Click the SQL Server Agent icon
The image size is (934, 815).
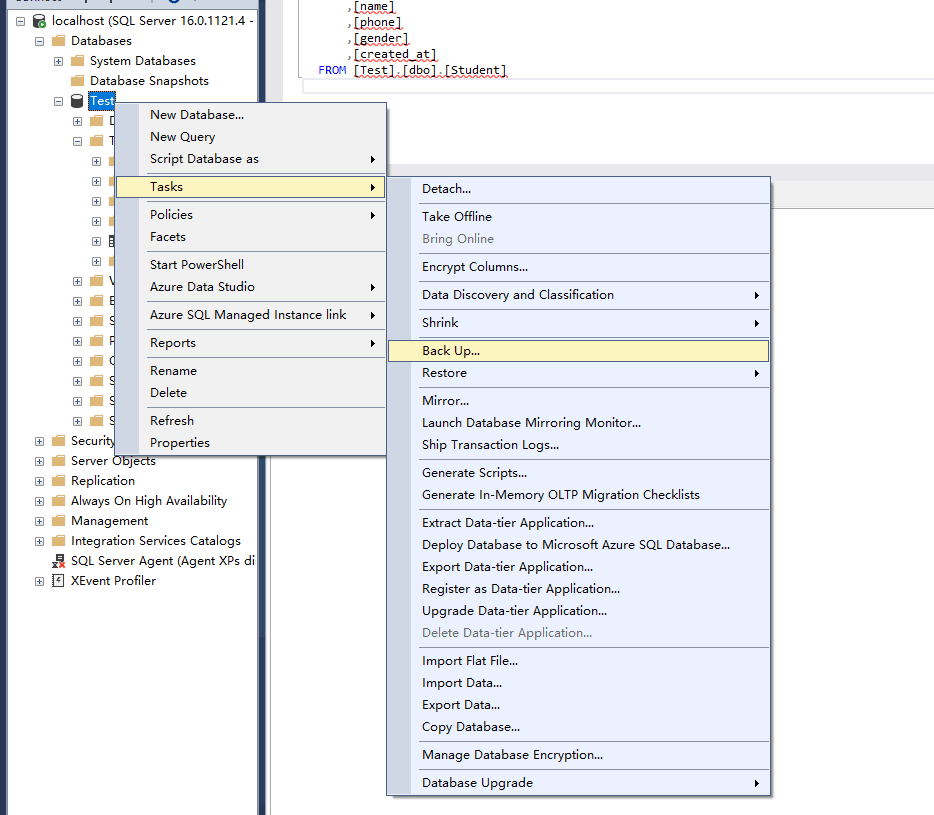tap(58, 561)
